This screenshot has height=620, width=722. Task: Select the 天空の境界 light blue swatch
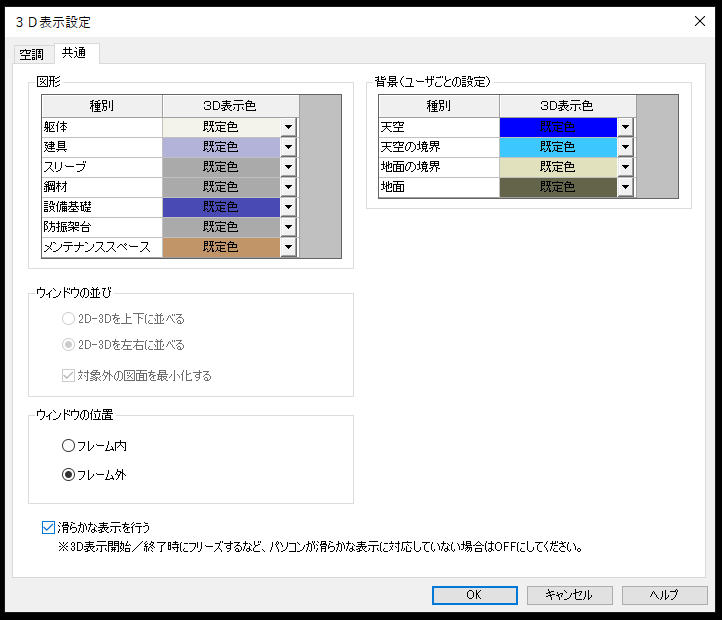point(558,147)
